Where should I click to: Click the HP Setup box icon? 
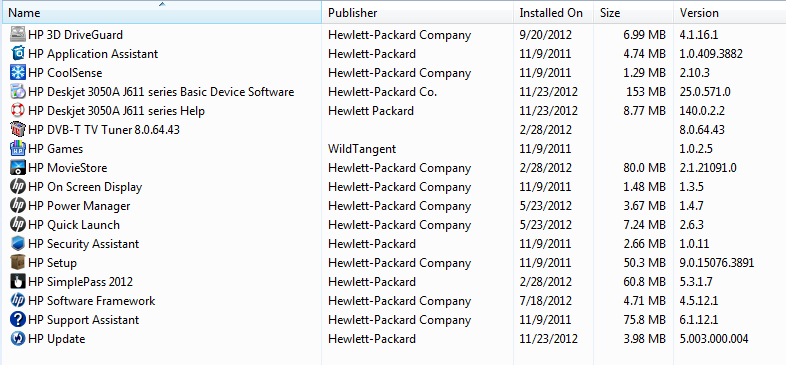[18, 263]
